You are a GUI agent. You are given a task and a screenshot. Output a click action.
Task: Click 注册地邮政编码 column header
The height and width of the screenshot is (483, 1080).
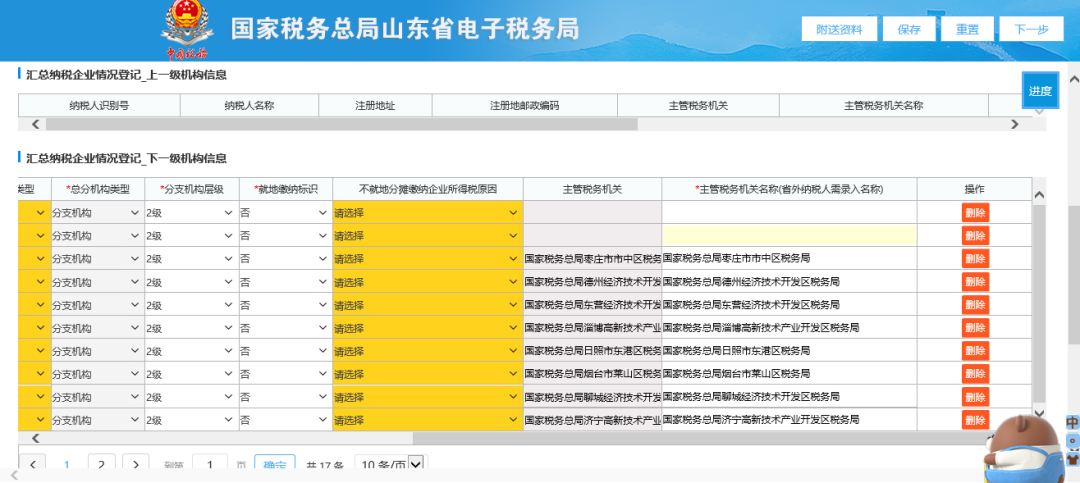[x=525, y=105]
